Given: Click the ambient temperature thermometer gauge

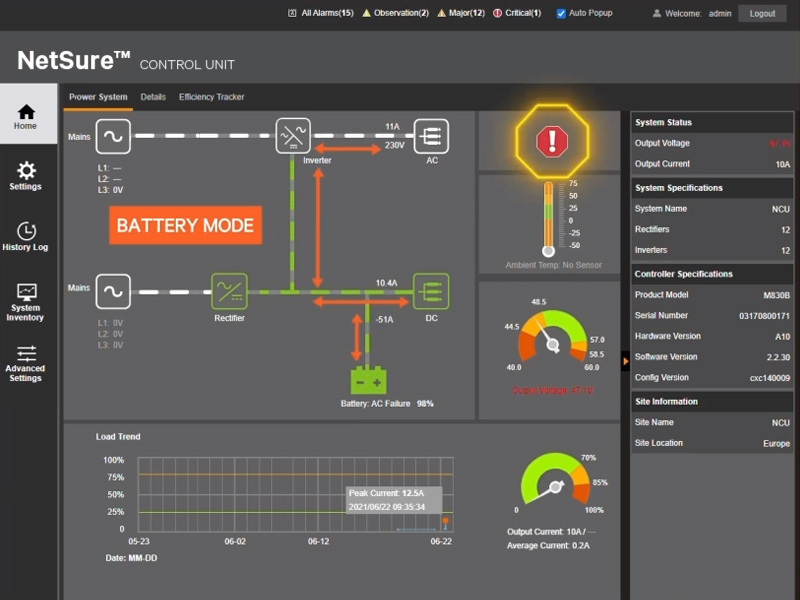Looking at the screenshot, I should tap(548, 217).
